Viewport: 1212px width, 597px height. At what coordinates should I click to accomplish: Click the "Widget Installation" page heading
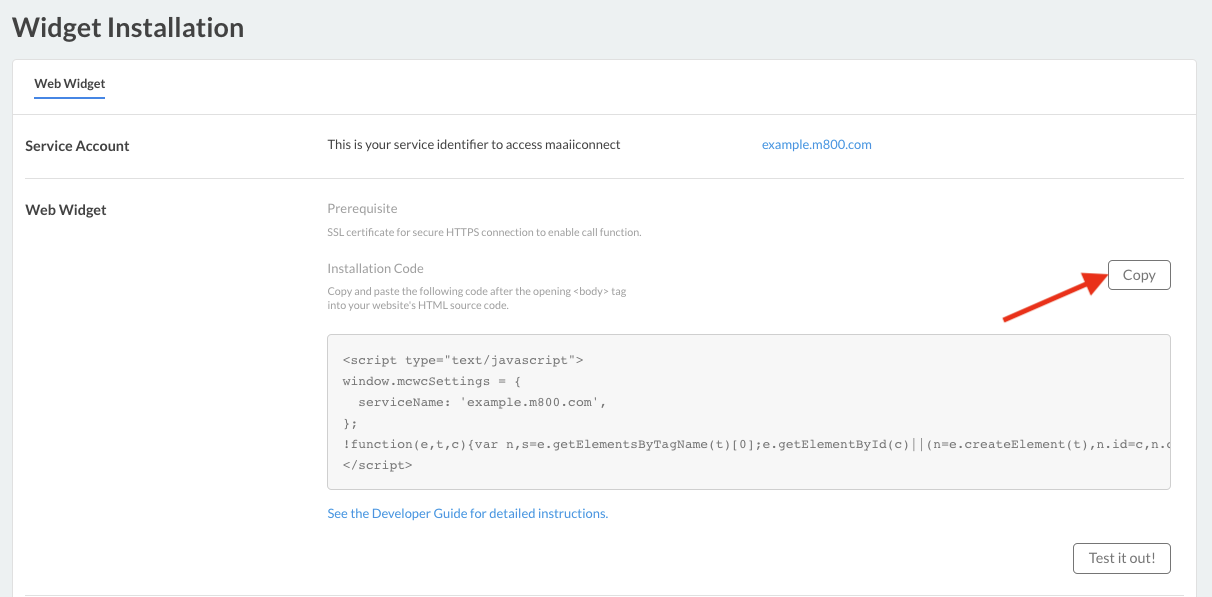(128, 27)
